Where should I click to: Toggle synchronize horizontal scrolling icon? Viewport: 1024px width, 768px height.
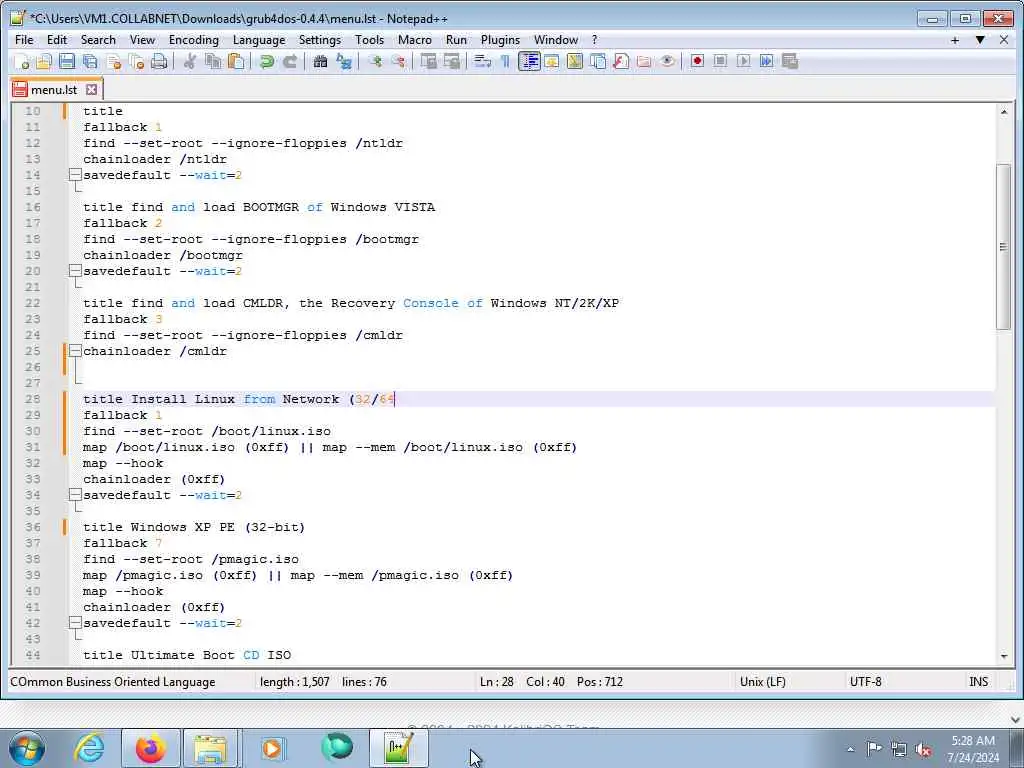tap(452, 61)
